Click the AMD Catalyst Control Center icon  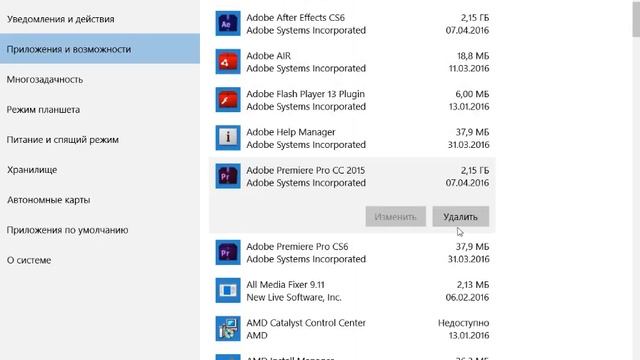click(228, 329)
